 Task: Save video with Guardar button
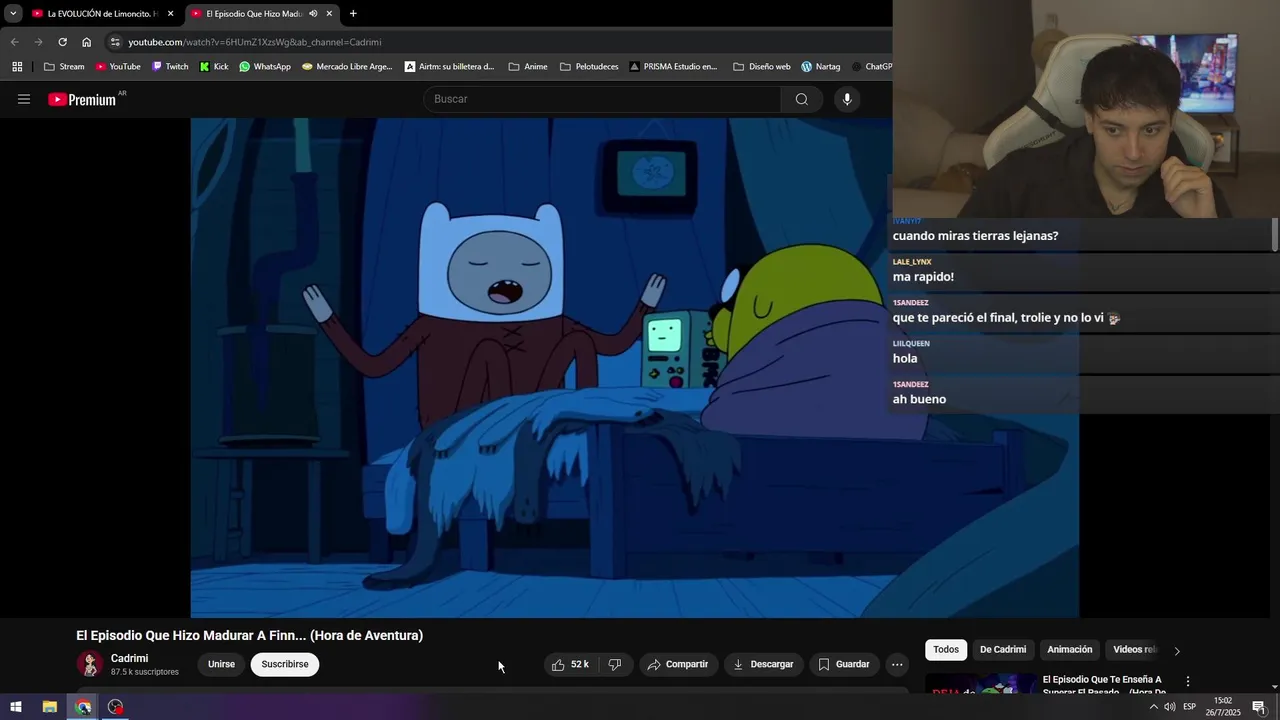(844, 664)
